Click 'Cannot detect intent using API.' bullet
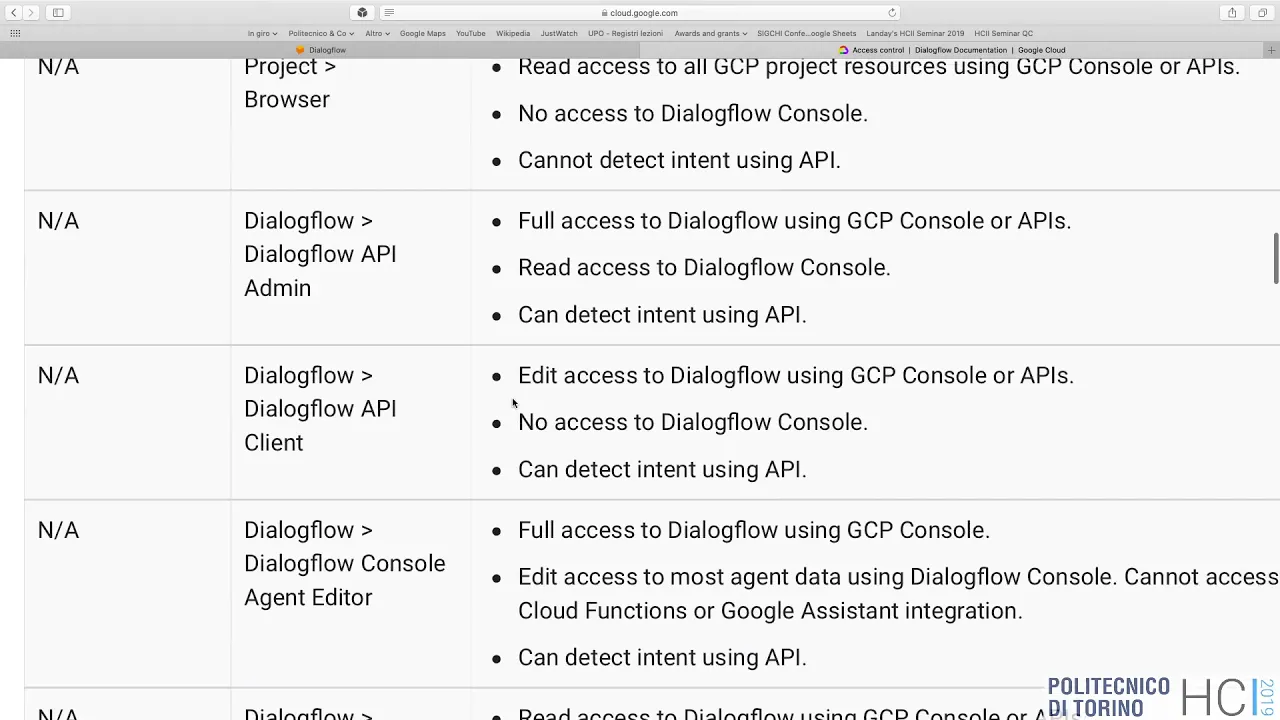 pyautogui.click(x=679, y=160)
